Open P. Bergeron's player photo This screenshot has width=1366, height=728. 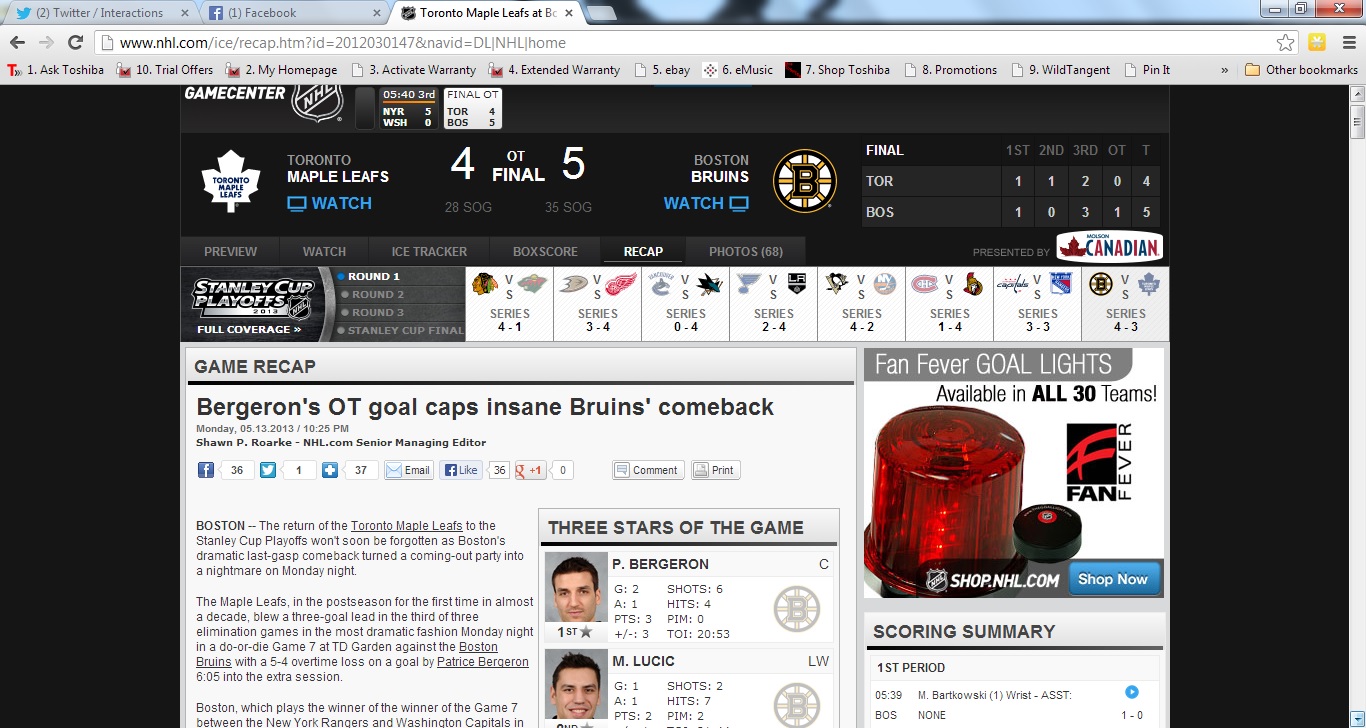tap(576, 589)
